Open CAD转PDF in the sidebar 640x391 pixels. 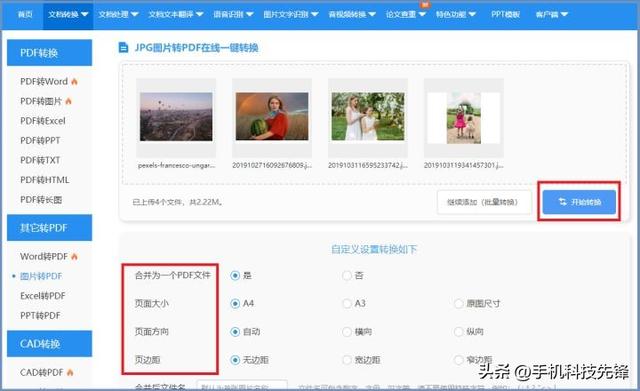pyautogui.click(x=42, y=372)
